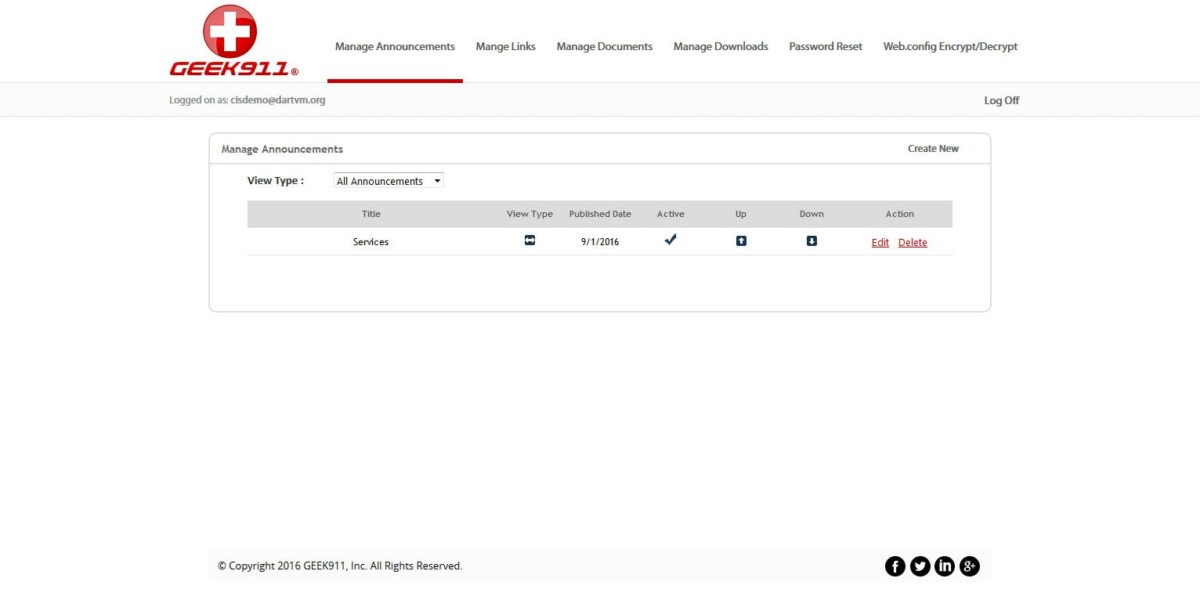Screen dimensions: 1200x600
Task: Open the Twitter icon in the footer
Action: 919,565
